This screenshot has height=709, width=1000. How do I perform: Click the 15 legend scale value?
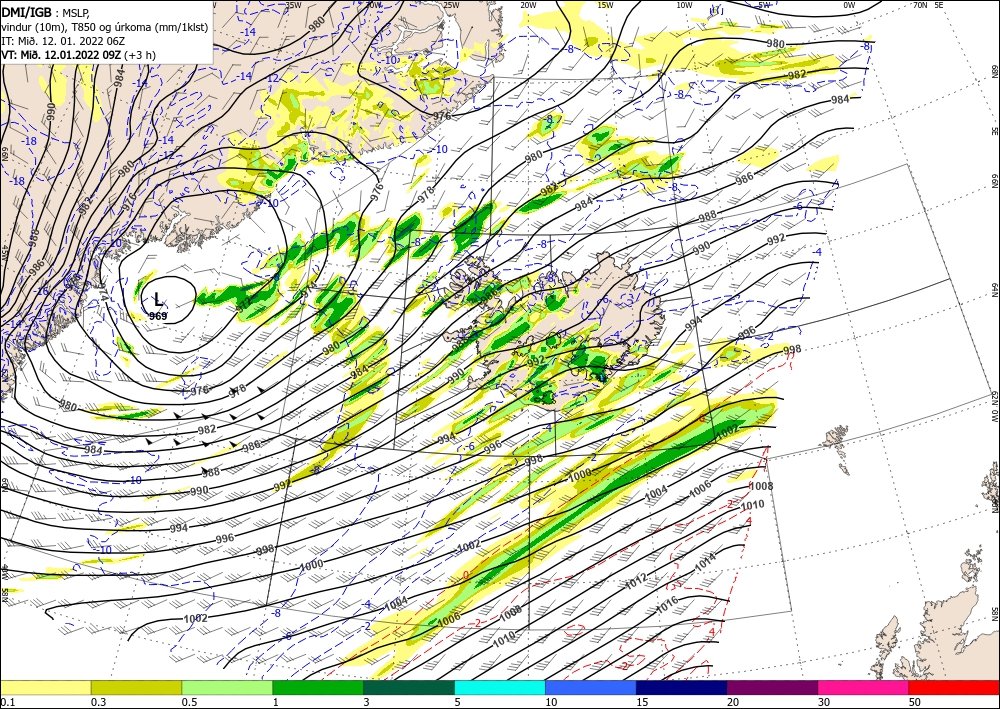click(x=642, y=702)
